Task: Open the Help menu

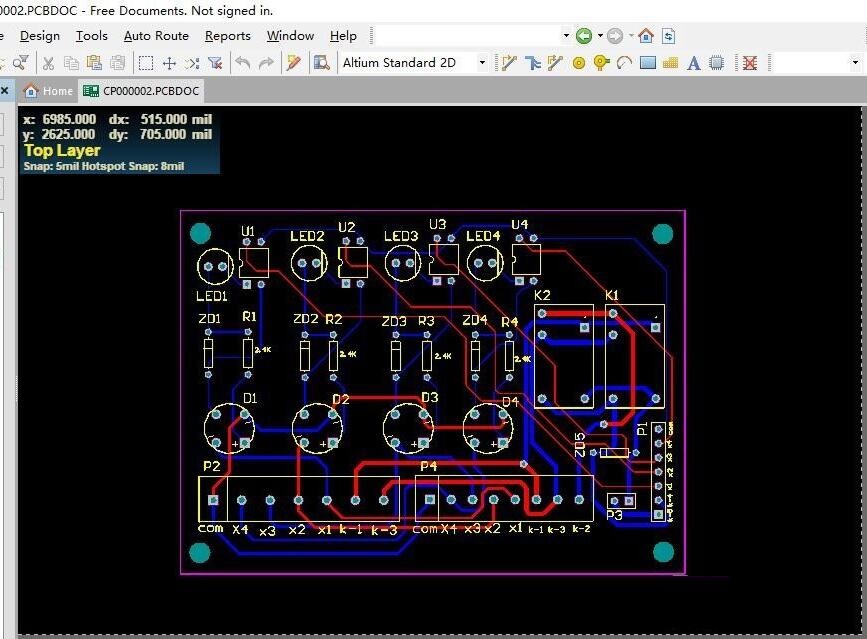Action: point(343,36)
